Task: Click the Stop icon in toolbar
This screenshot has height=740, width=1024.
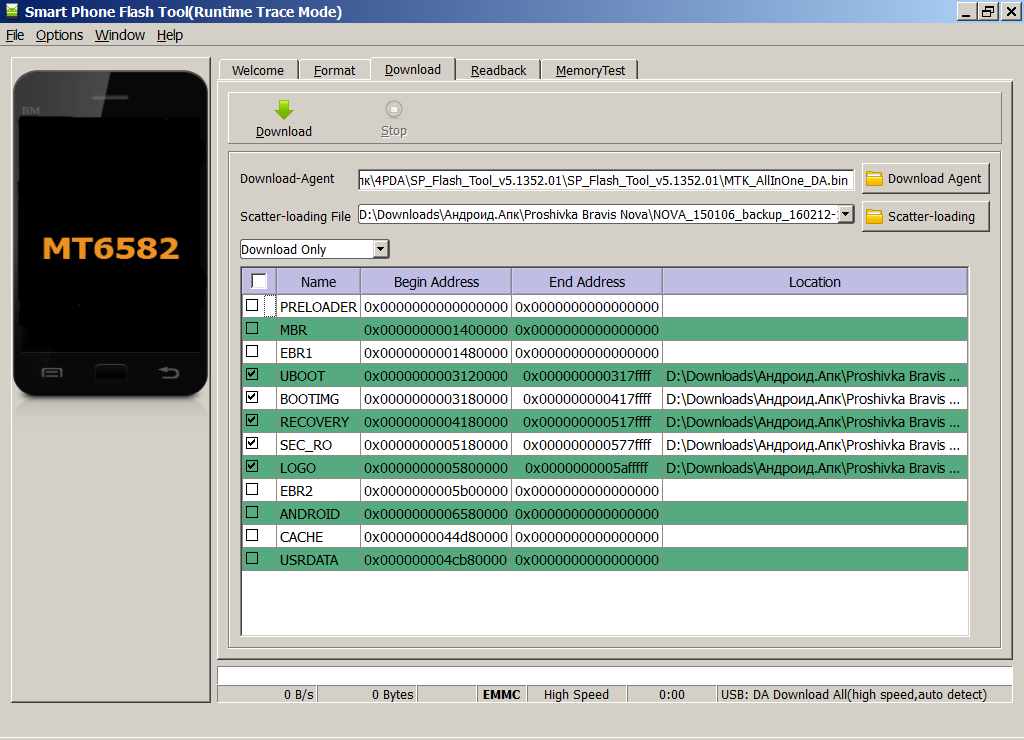Action: click(394, 110)
